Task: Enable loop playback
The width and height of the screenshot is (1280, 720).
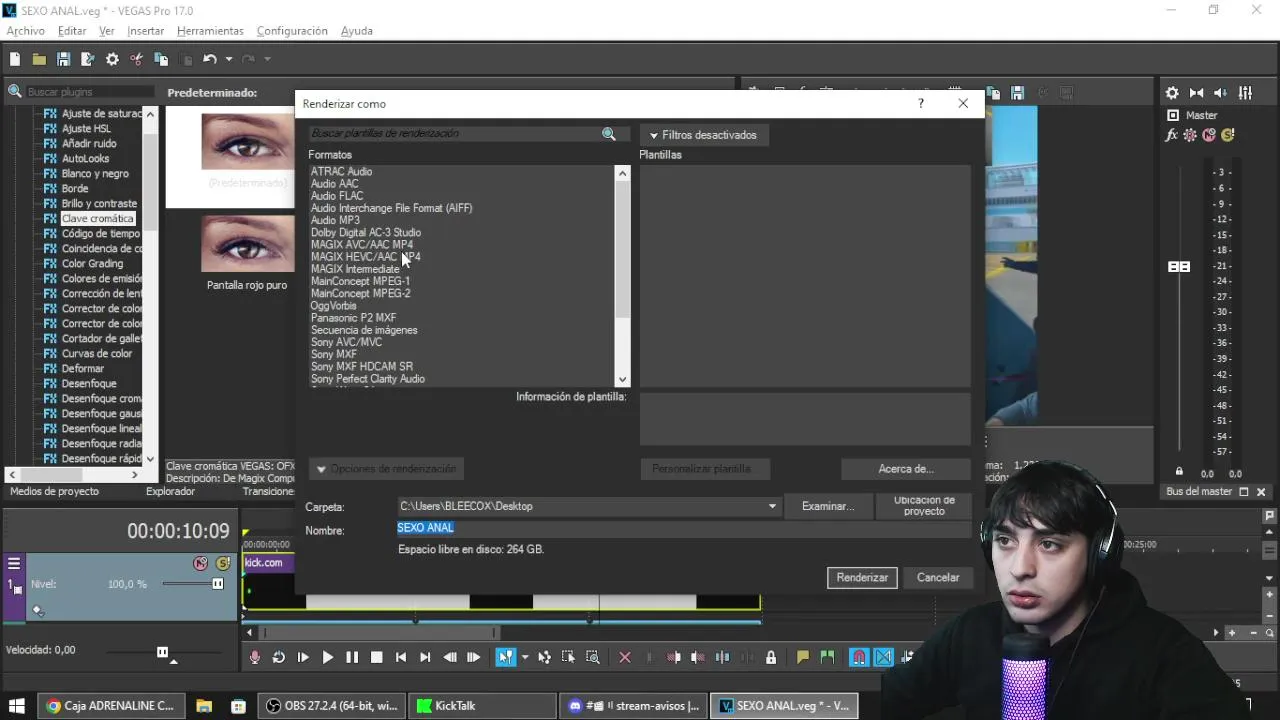Action: pyautogui.click(x=279, y=657)
